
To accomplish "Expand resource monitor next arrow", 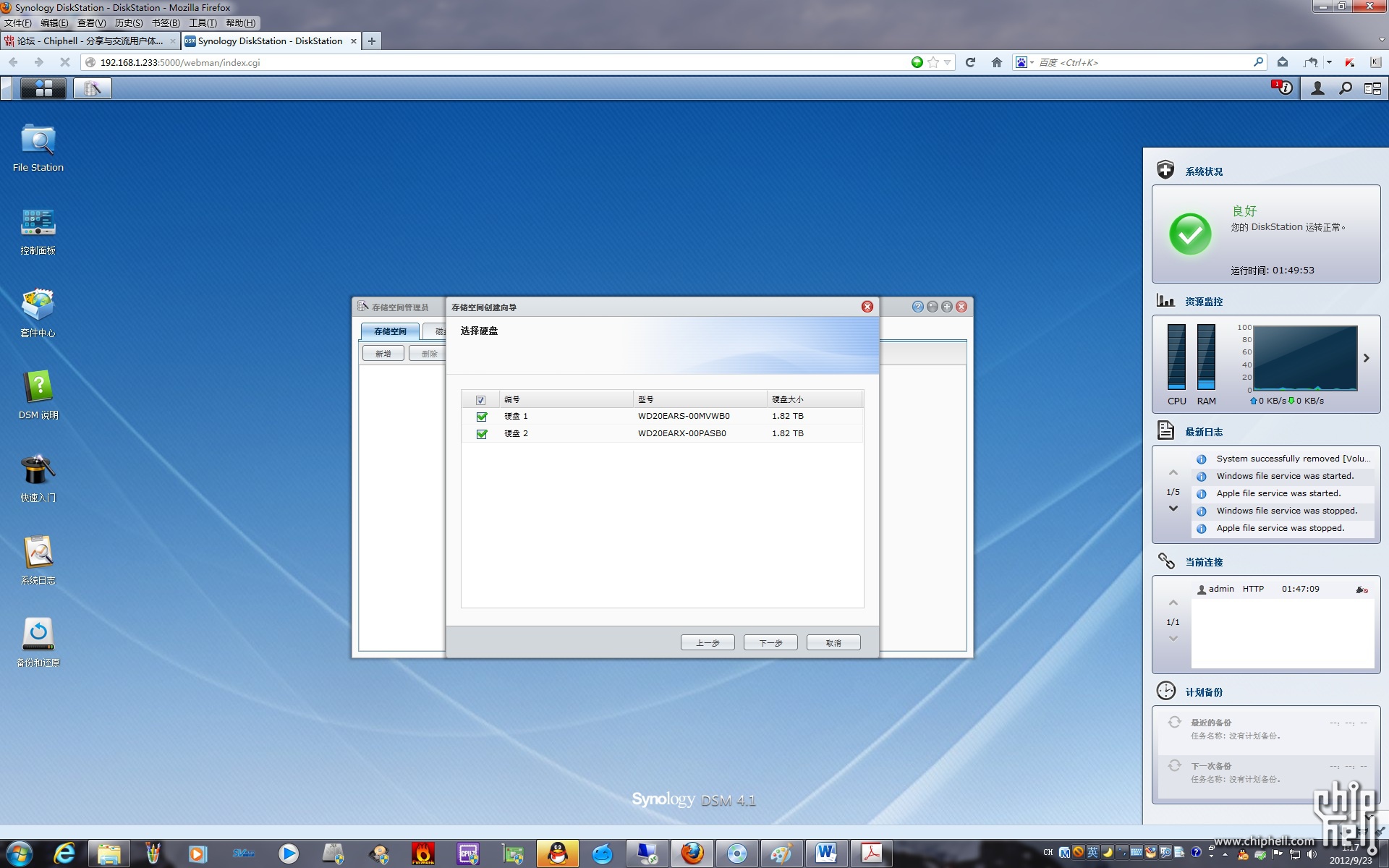I will tap(1366, 358).
